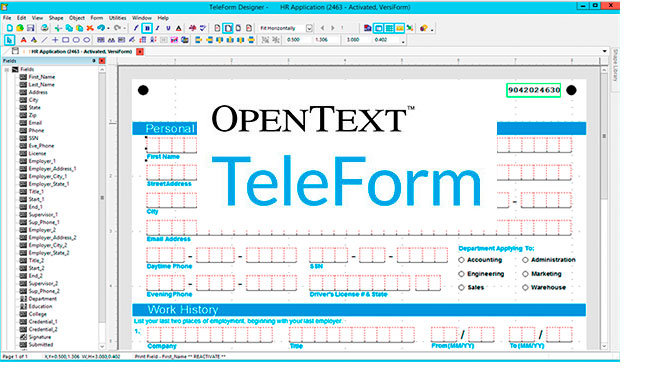Close the HR Application tab

140,51
